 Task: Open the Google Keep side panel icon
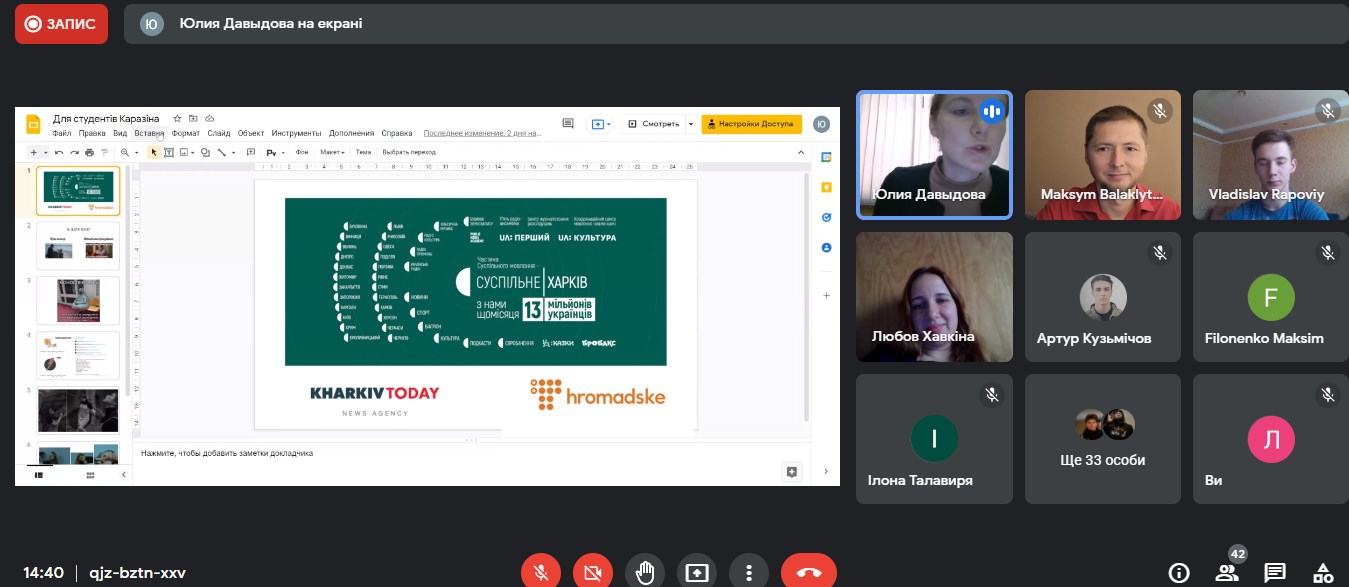826,186
